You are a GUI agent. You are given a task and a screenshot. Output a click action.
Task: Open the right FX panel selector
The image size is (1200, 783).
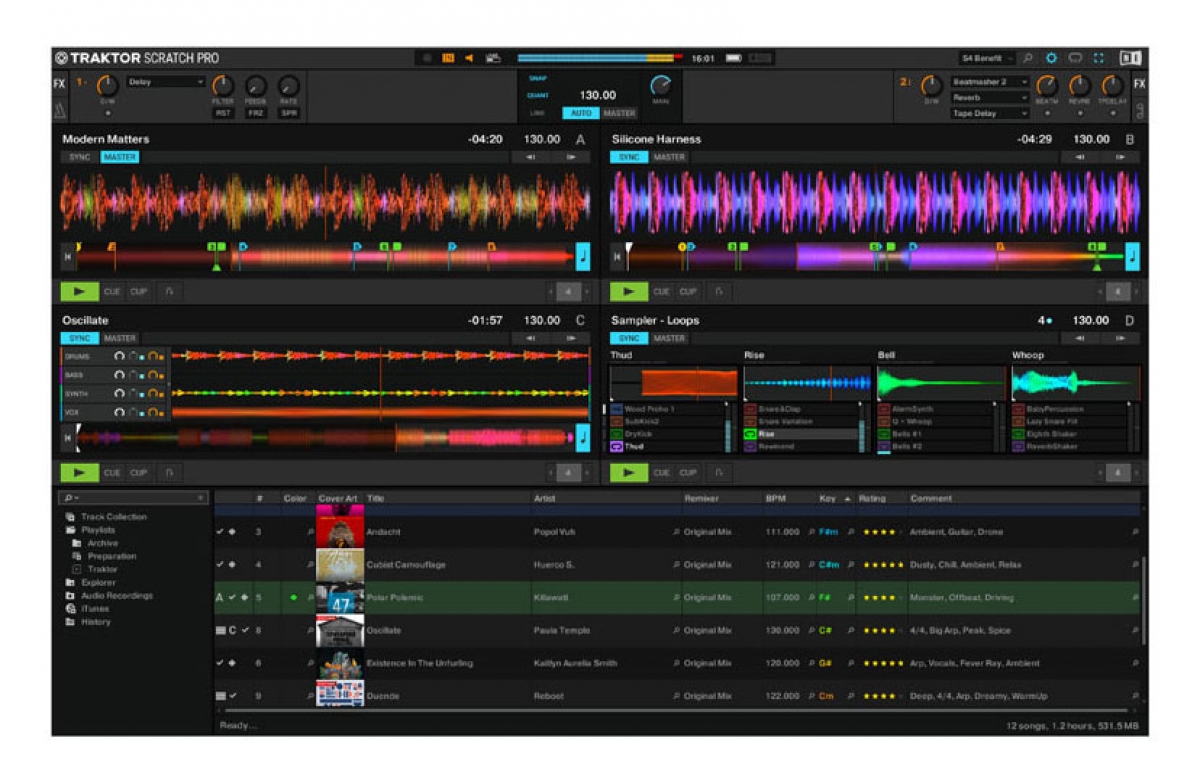pos(1139,84)
